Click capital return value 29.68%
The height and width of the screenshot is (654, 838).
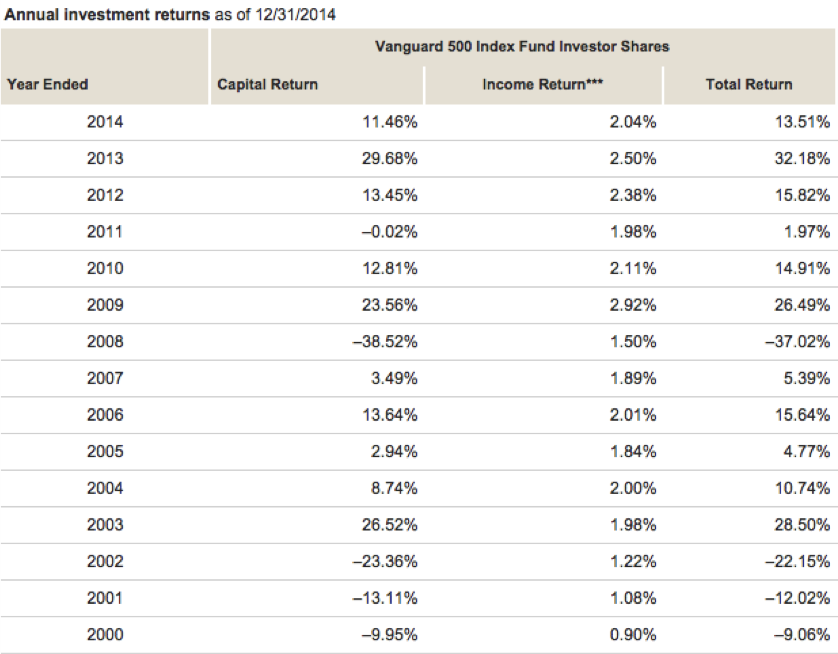pos(390,159)
